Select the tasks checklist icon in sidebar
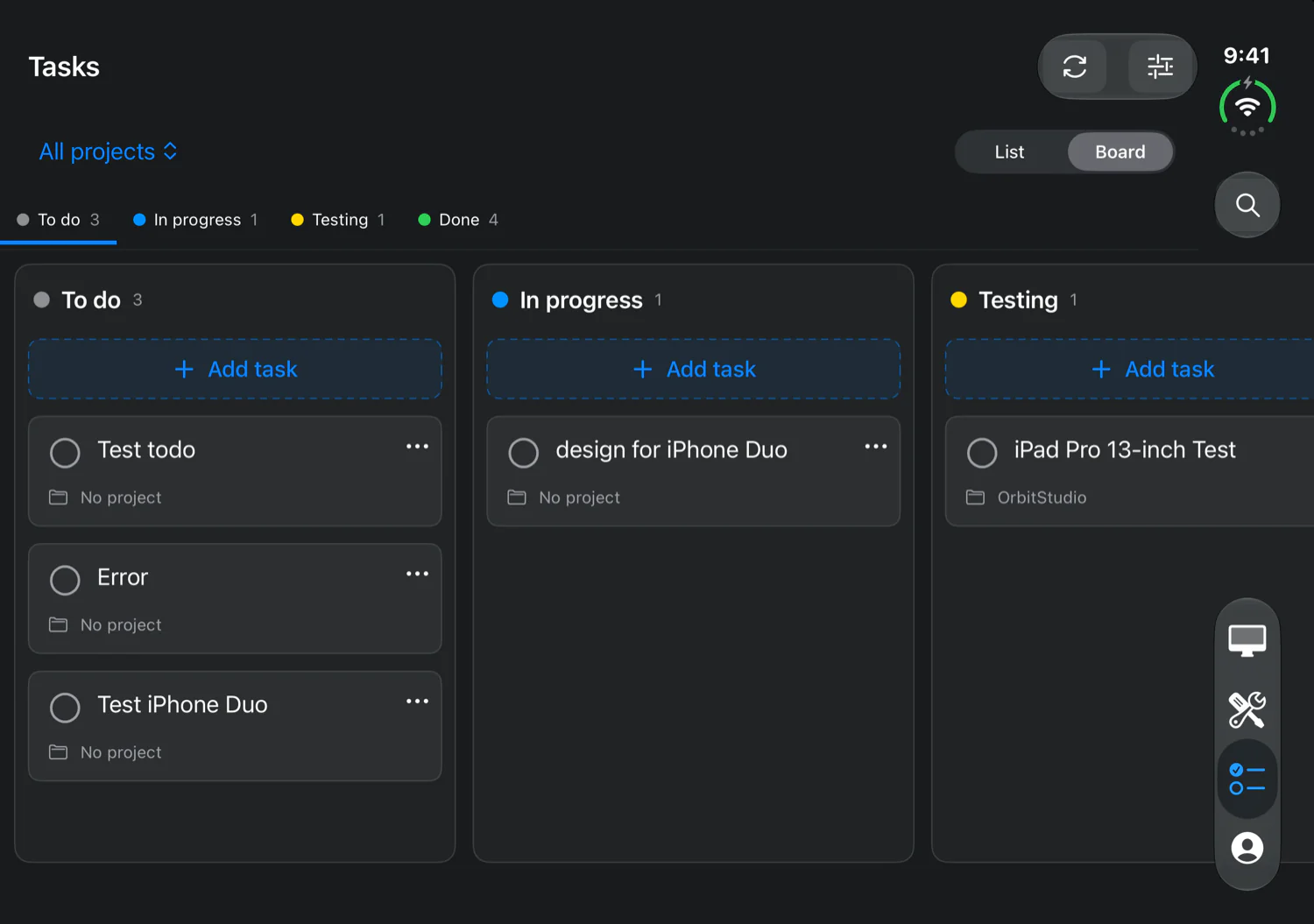 click(1247, 779)
